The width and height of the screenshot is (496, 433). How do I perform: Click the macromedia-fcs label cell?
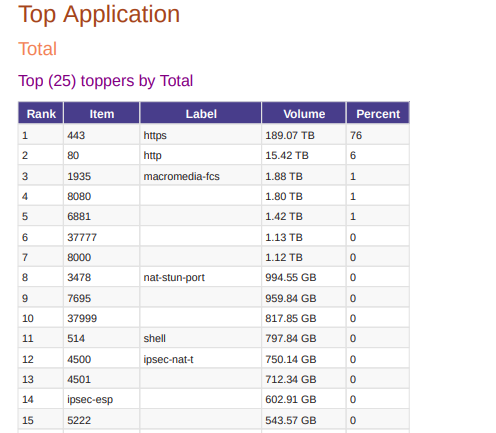pyautogui.click(x=201, y=176)
